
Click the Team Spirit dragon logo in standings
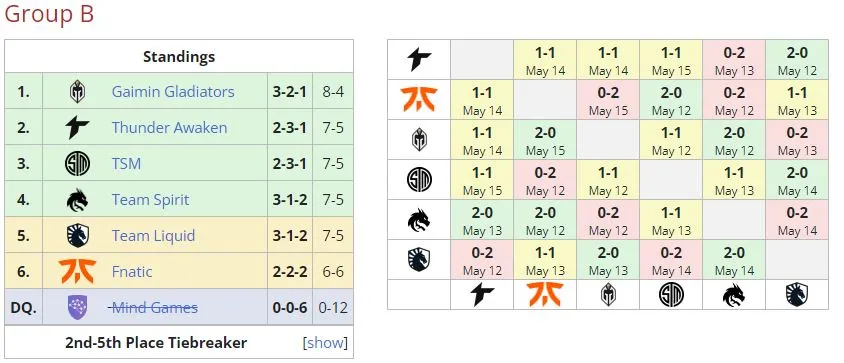pos(77,200)
